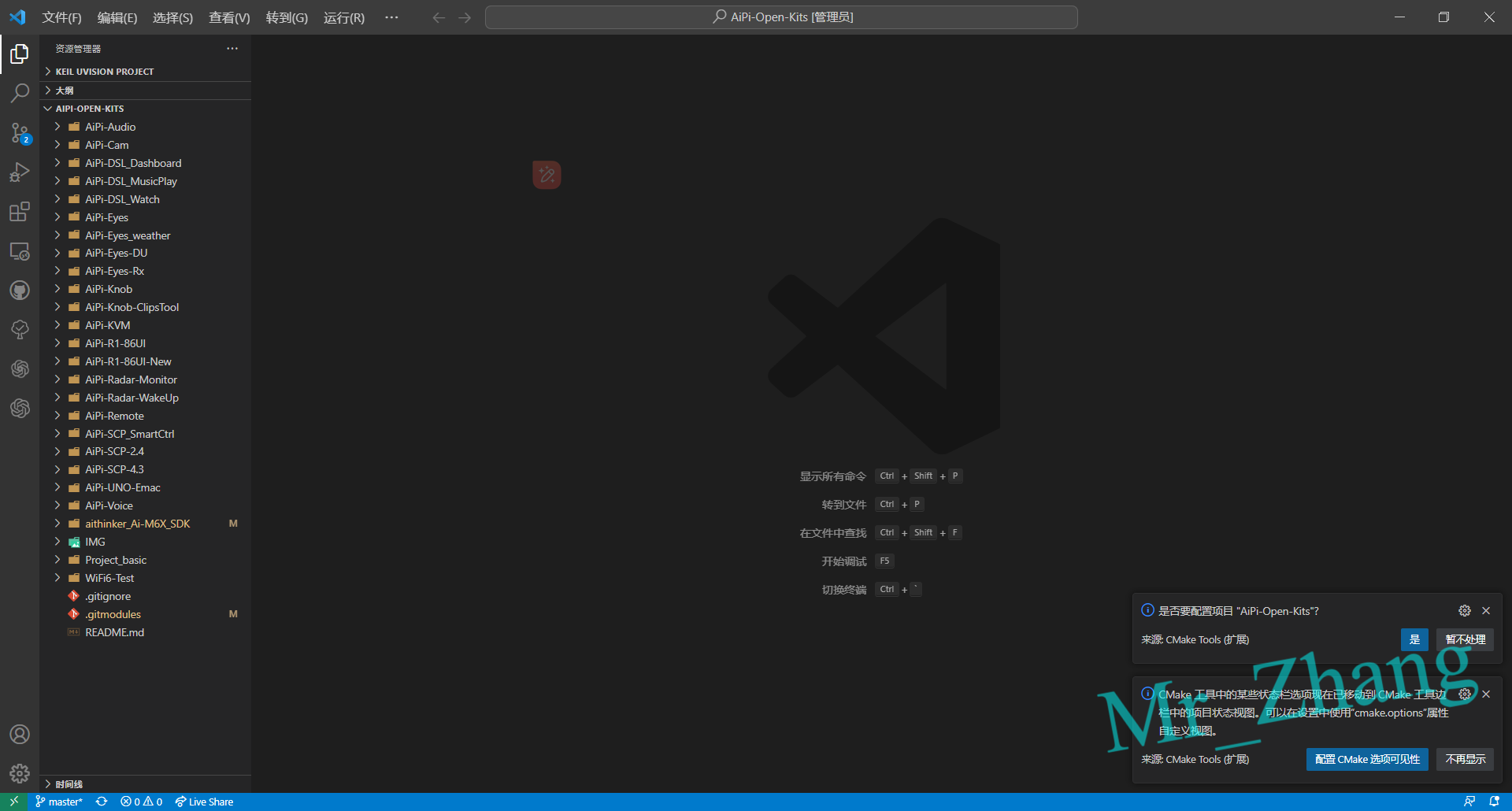Expand the 时间线 timeline section
This screenshot has height=811, width=1512.
point(146,784)
